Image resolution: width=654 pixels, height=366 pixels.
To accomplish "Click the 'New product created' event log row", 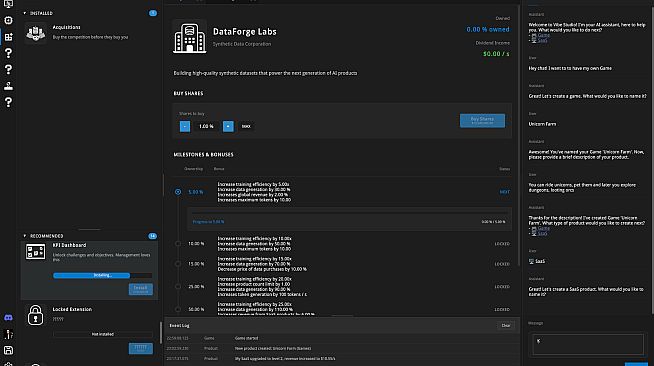I will [x=342, y=348].
